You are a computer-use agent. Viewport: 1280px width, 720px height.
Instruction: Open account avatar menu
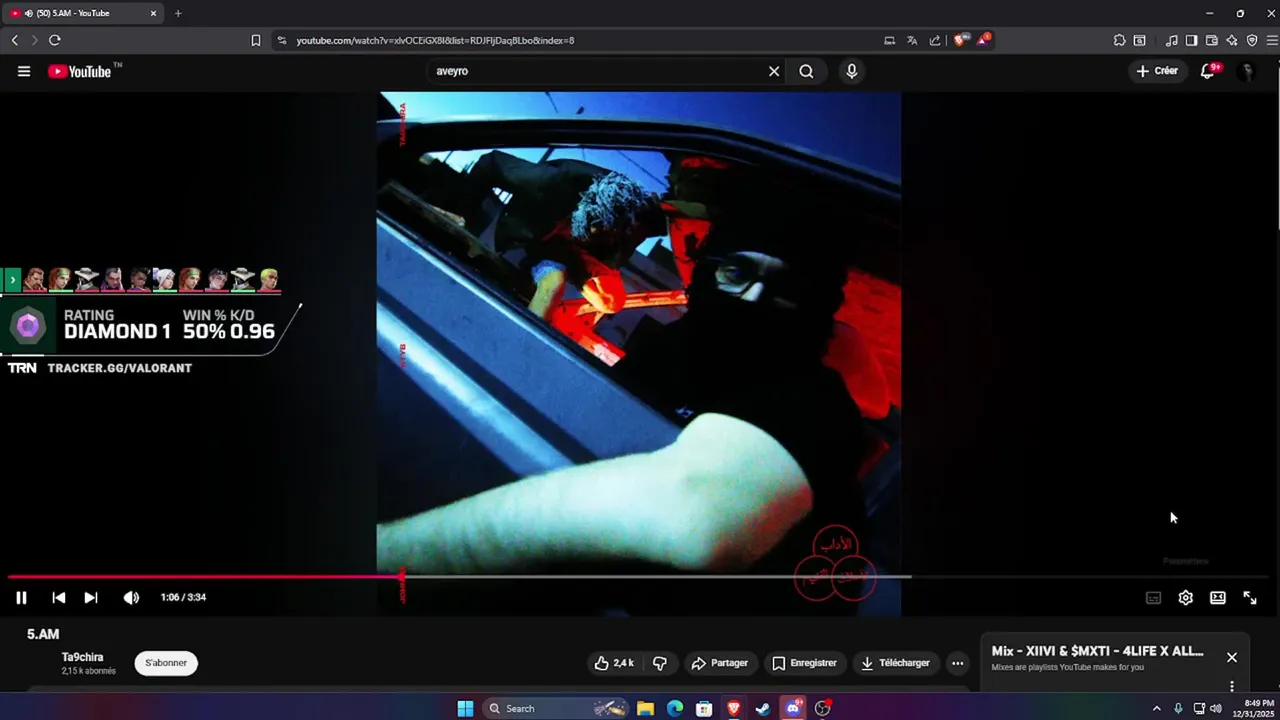coord(1246,71)
